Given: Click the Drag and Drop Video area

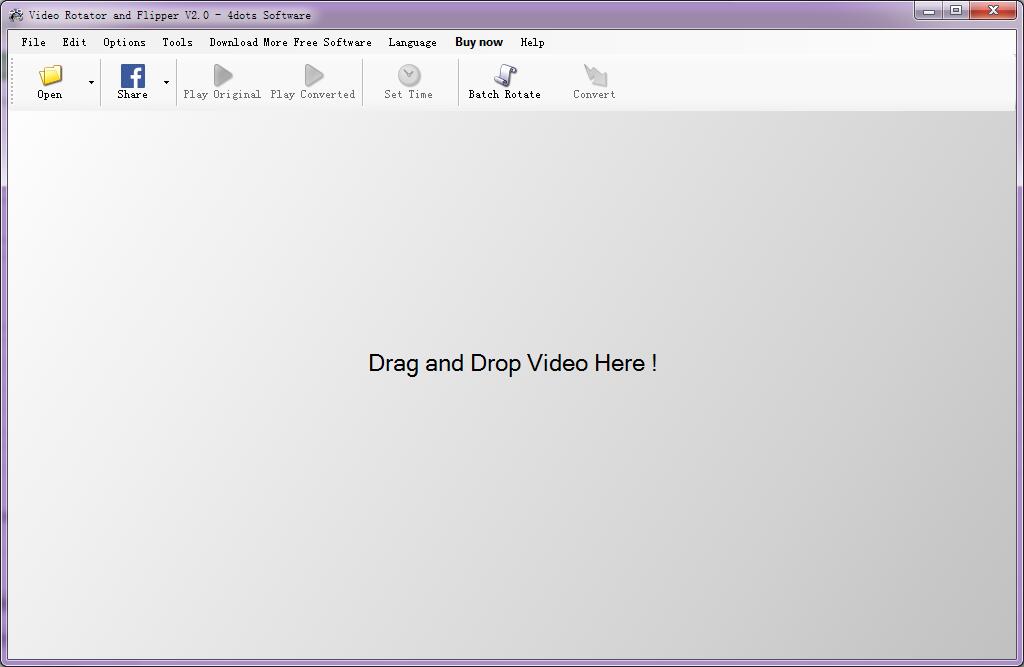Looking at the screenshot, I should click(512, 363).
